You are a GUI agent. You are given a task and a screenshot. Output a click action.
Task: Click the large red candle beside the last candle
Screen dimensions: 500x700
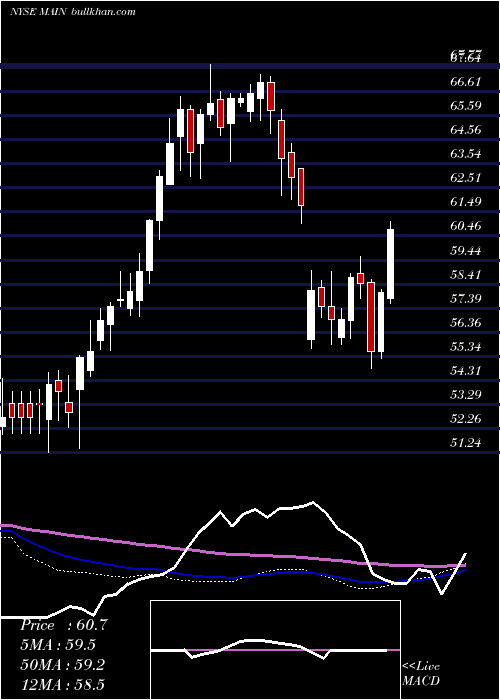(371, 317)
